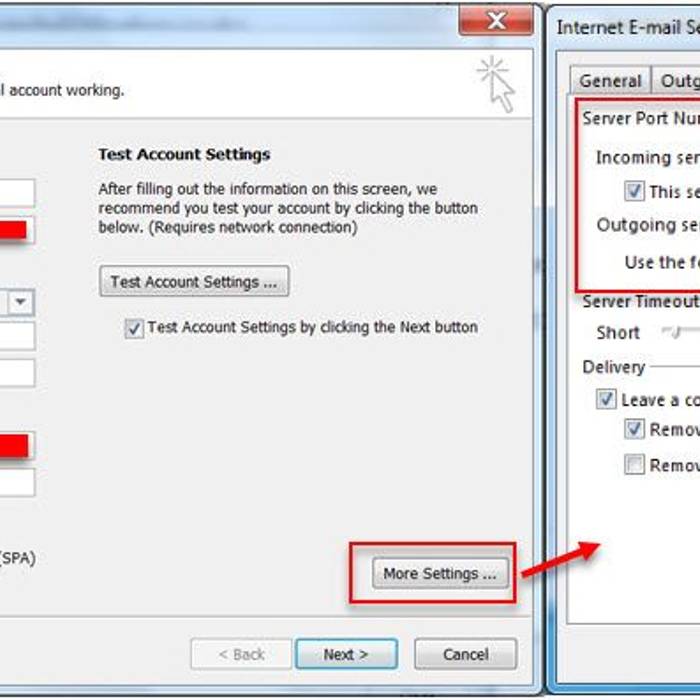Screen dimensions: 700x700
Task: Select the 'Server Port Nu...' label text
Action: click(x=641, y=118)
